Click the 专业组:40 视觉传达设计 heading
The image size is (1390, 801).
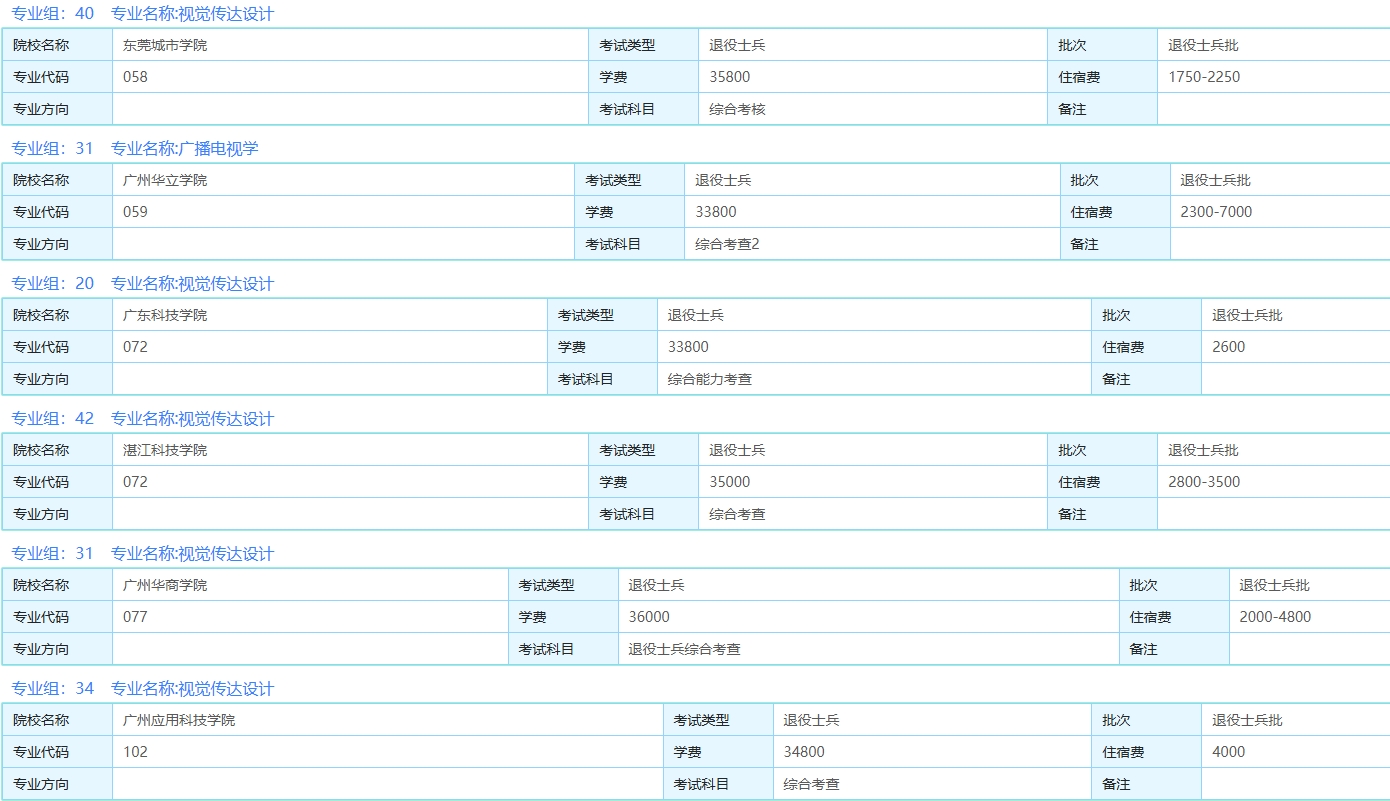[x=142, y=14]
